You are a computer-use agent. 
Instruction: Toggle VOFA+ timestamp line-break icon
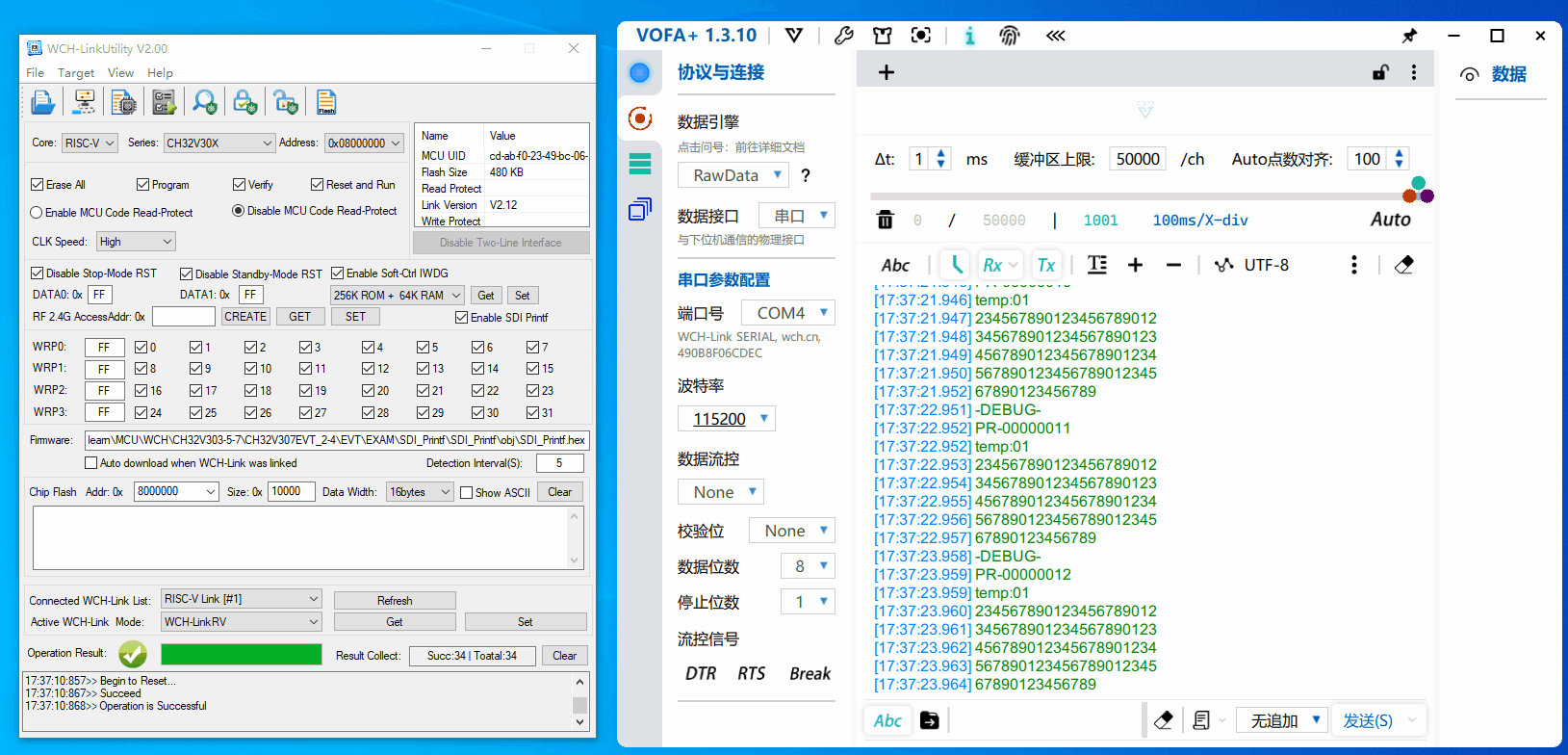pos(1096,265)
